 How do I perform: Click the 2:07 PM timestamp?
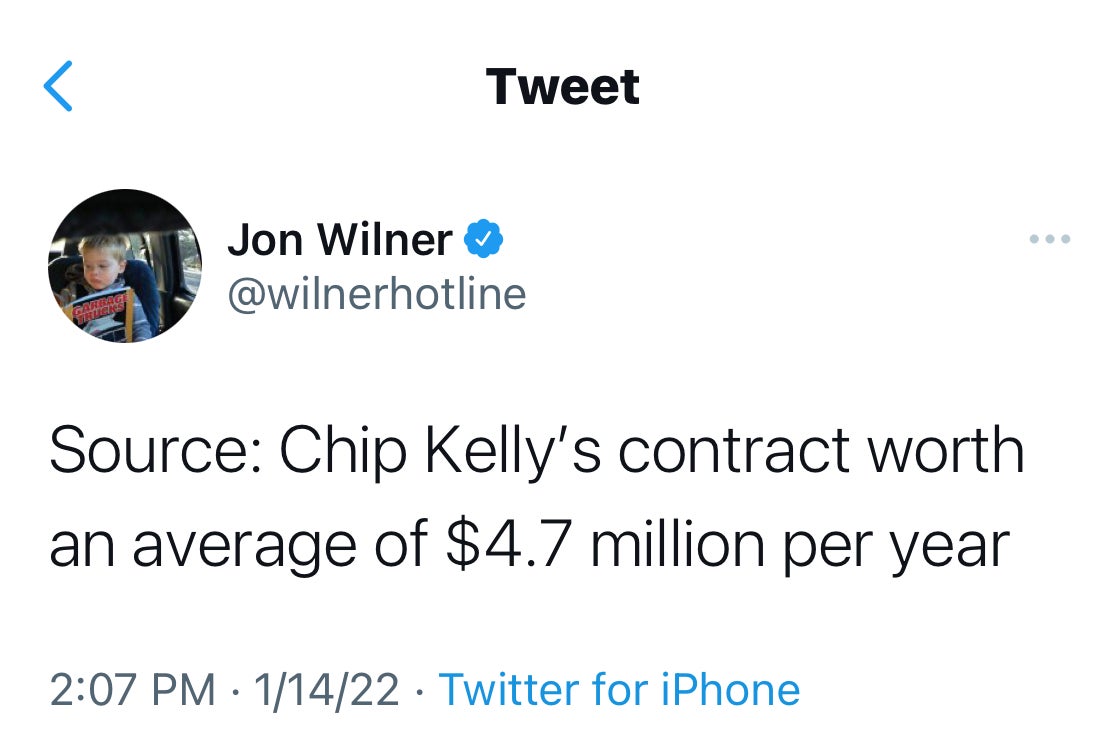point(132,689)
